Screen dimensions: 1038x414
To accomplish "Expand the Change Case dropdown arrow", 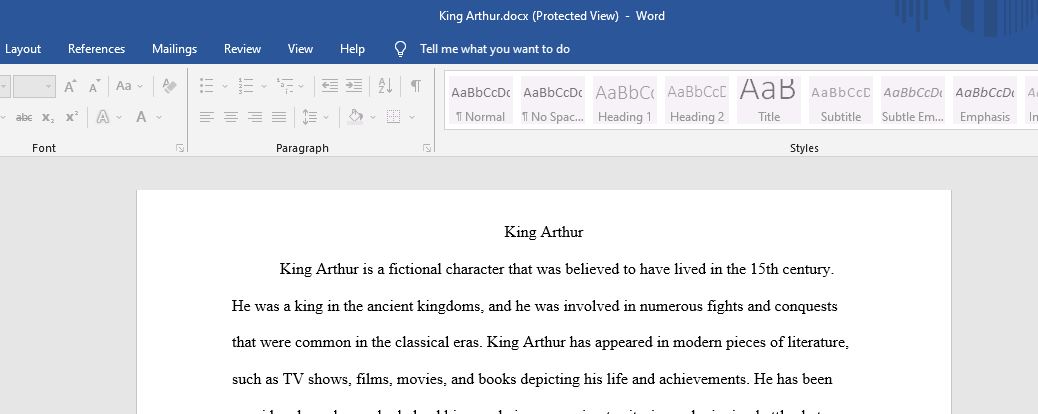I will [x=140, y=86].
